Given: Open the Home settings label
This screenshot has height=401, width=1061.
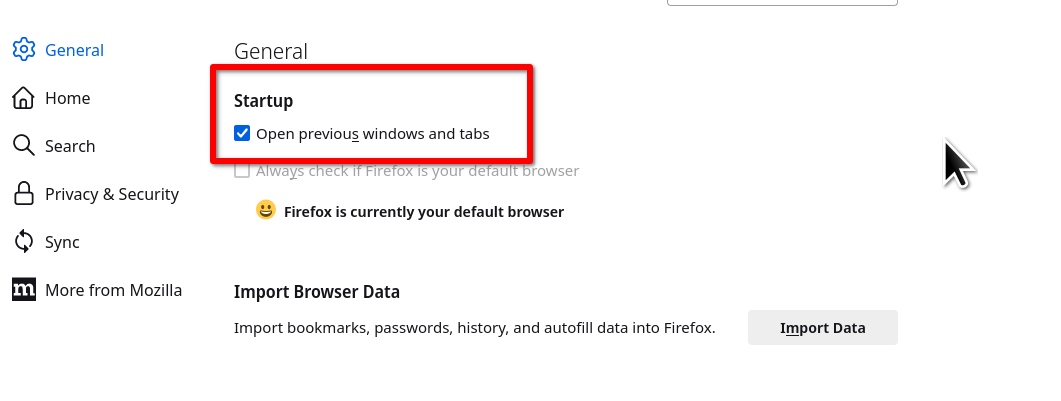Looking at the screenshot, I should [x=67, y=98].
